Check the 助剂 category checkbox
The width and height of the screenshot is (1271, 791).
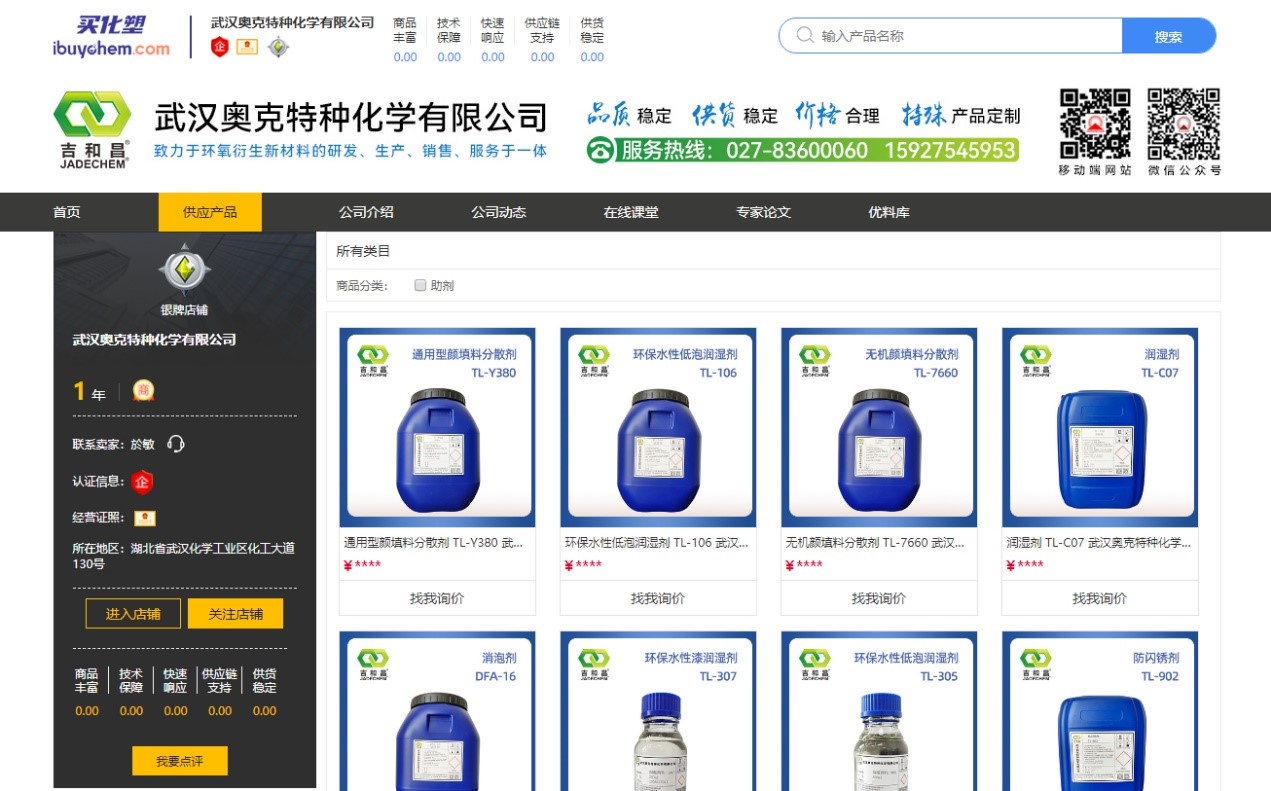coord(420,285)
